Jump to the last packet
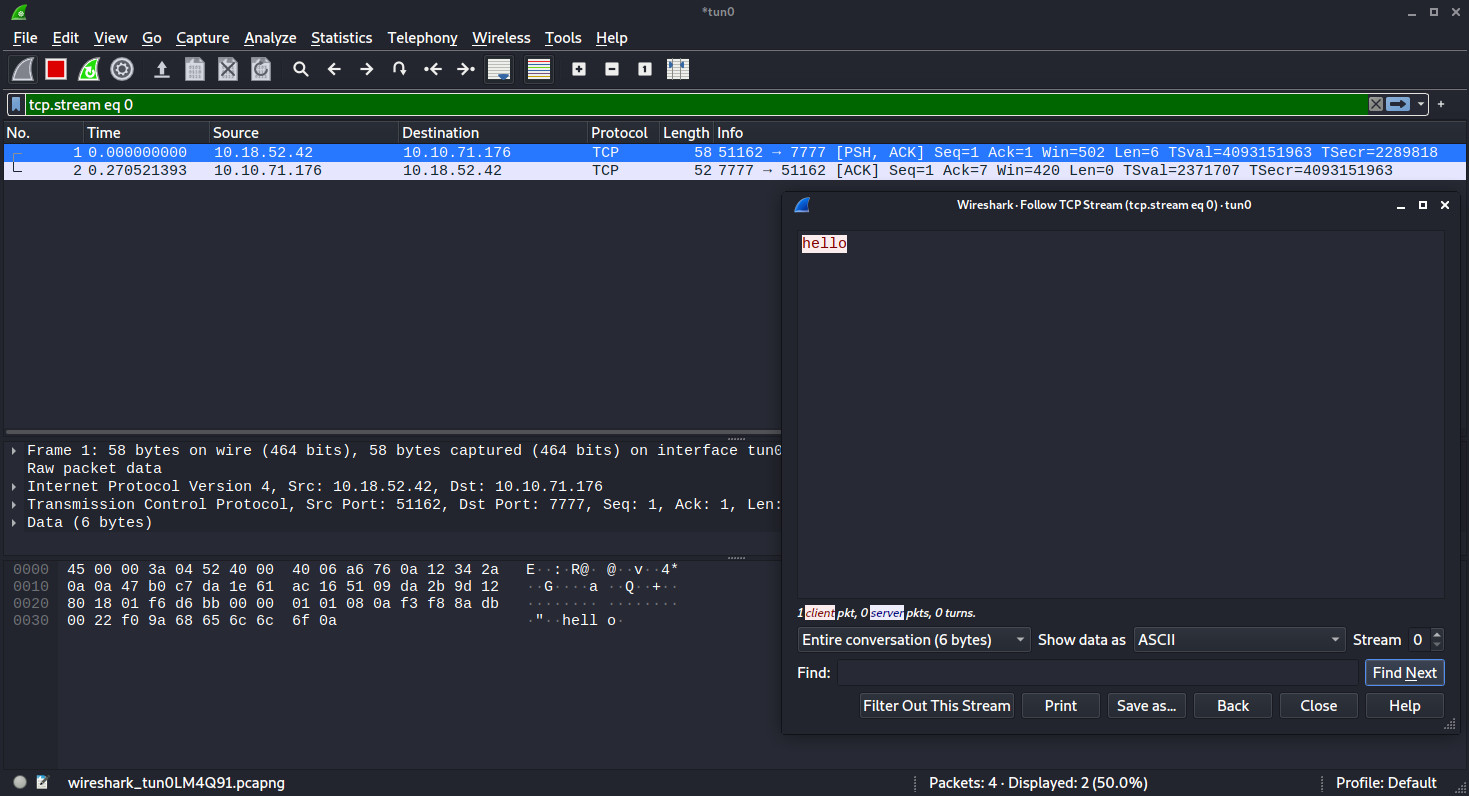The height and width of the screenshot is (796, 1469). click(x=466, y=69)
